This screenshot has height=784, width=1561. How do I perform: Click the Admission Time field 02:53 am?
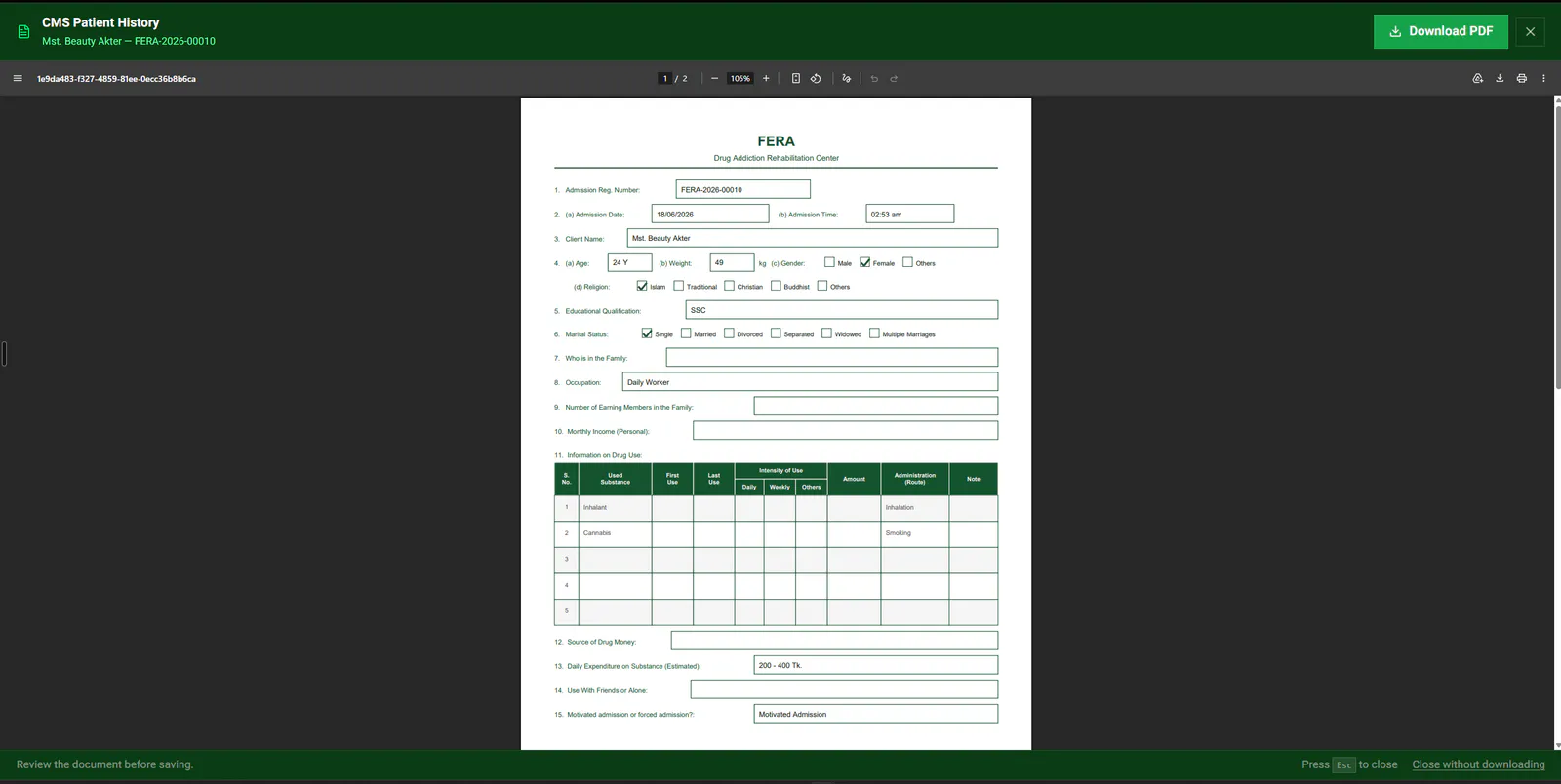point(909,214)
